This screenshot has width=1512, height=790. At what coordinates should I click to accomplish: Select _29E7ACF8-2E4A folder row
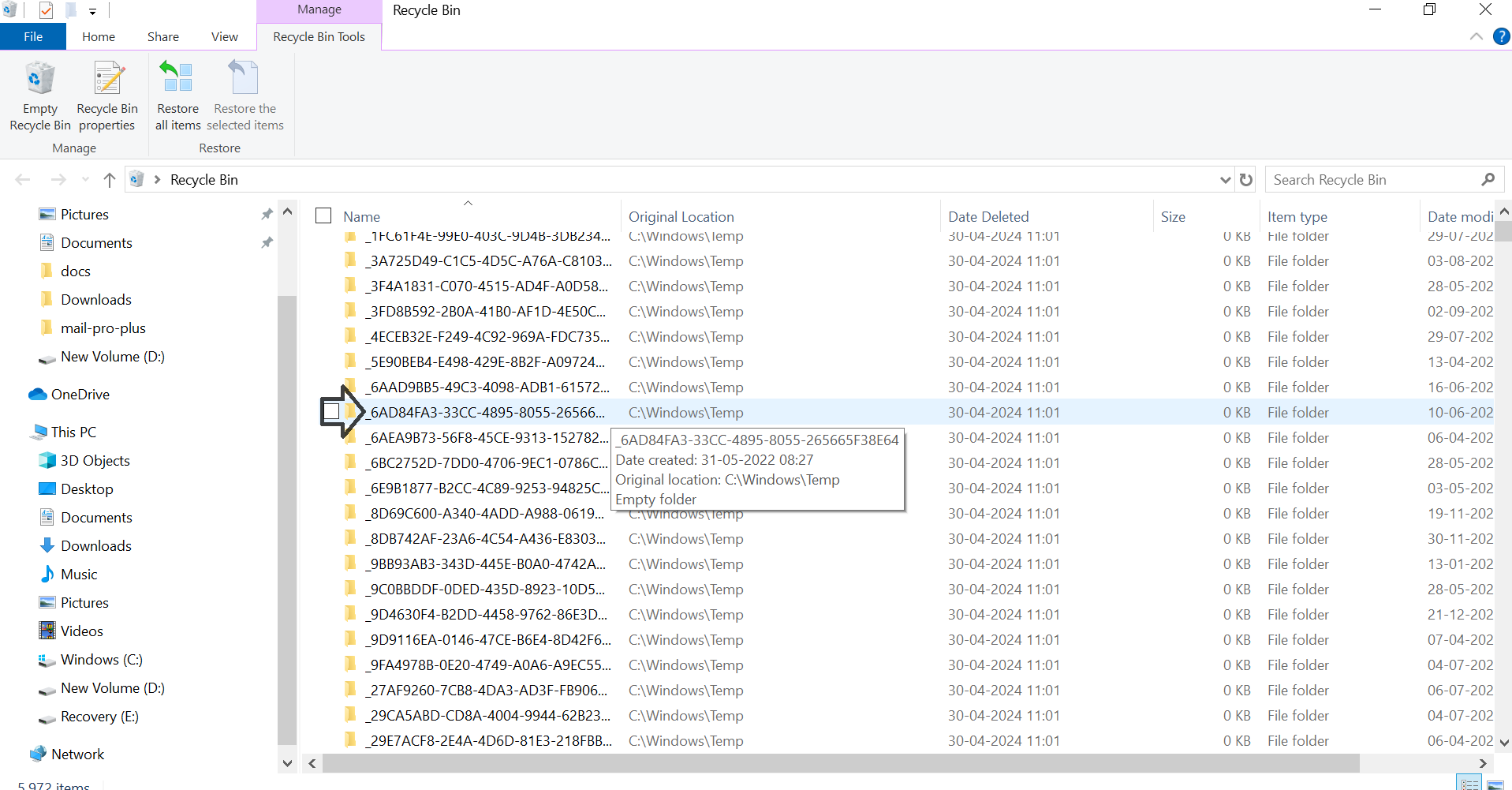904,741
